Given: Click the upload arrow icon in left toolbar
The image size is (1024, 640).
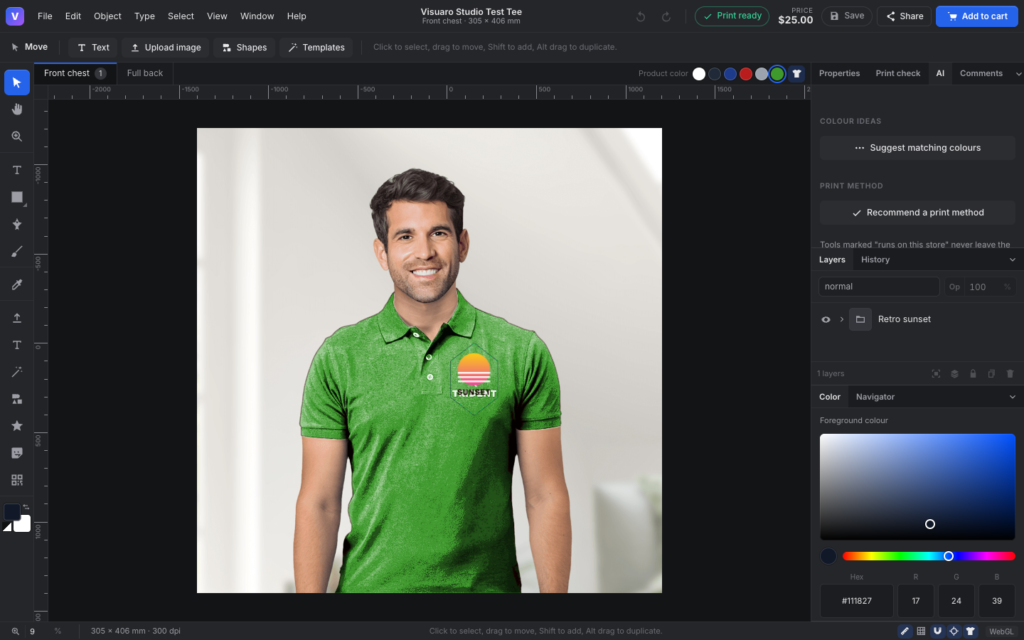Looking at the screenshot, I should (x=17, y=318).
